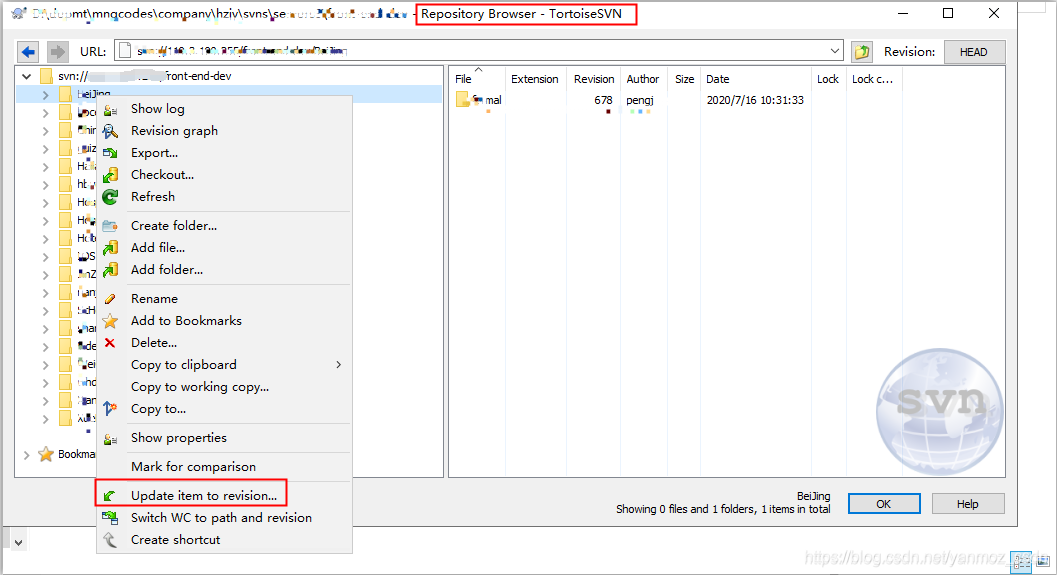The width and height of the screenshot is (1057, 575).
Task: Open the Help button
Action: tap(968, 504)
